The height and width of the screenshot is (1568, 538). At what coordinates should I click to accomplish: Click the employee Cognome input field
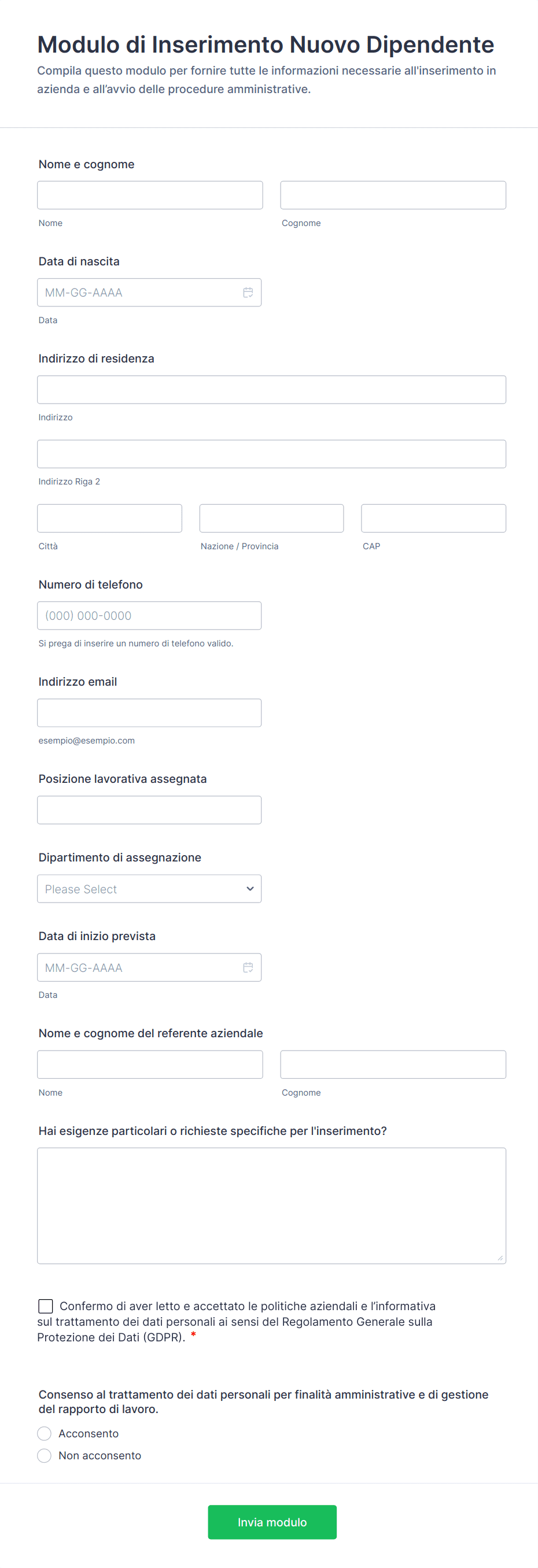click(x=393, y=195)
